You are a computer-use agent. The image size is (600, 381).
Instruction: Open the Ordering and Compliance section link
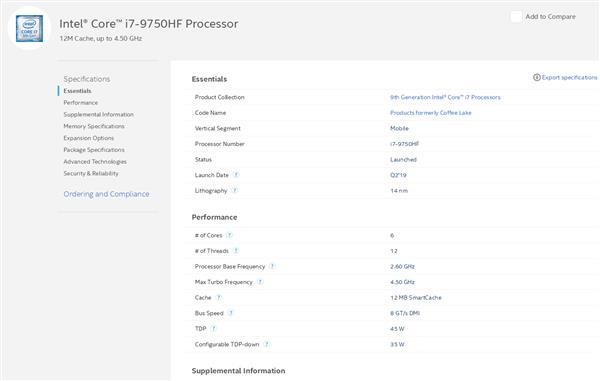pyautogui.click(x=106, y=194)
